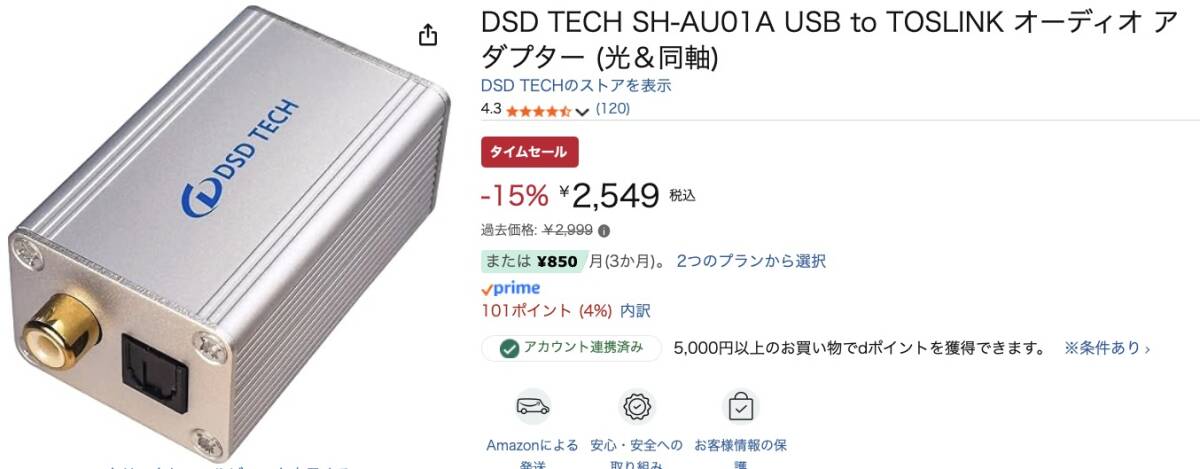Open the DSD TECH store link
The width and height of the screenshot is (1200, 469).
tap(576, 86)
